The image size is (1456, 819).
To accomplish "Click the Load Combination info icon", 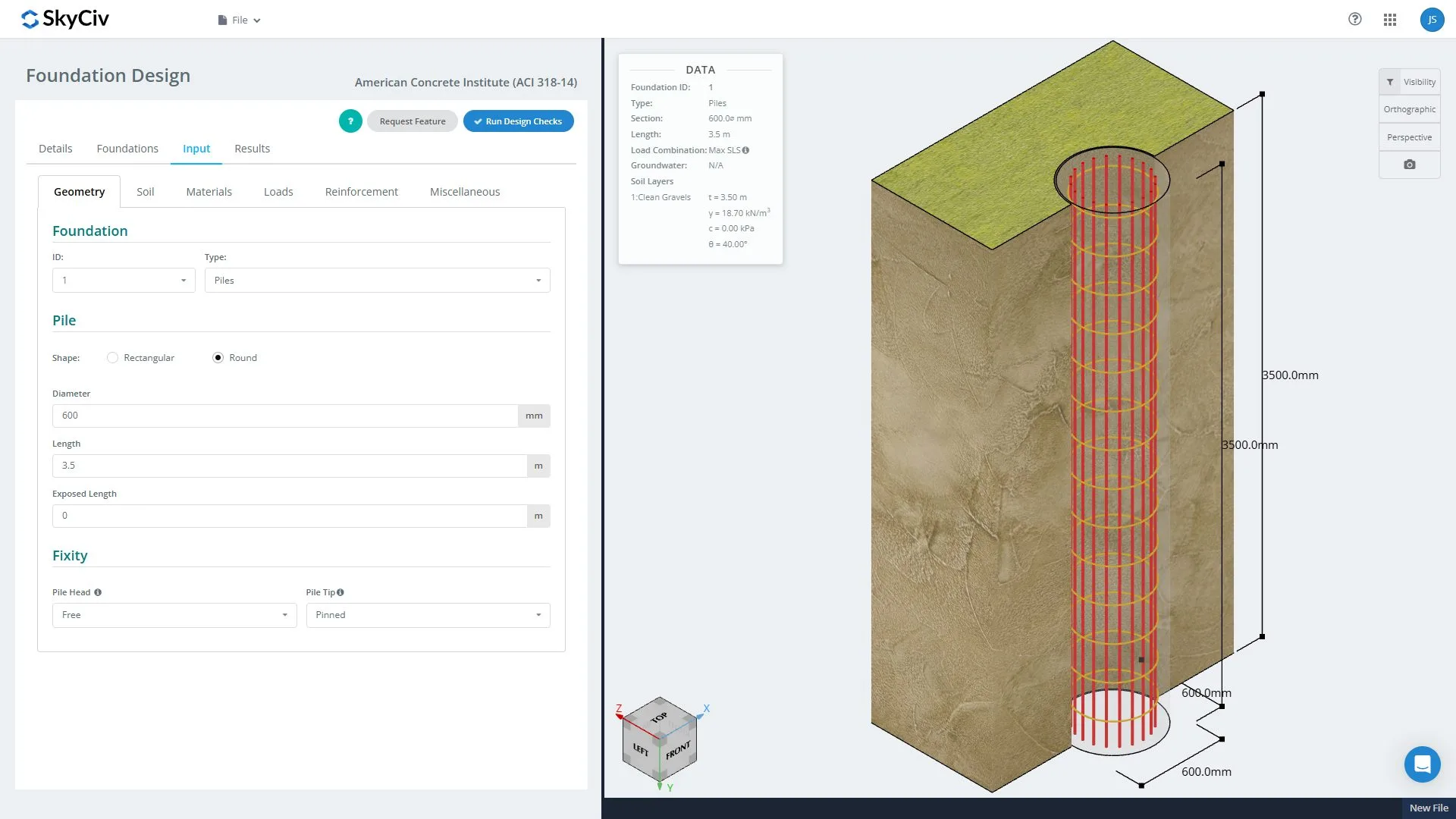I will coord(745,150).
